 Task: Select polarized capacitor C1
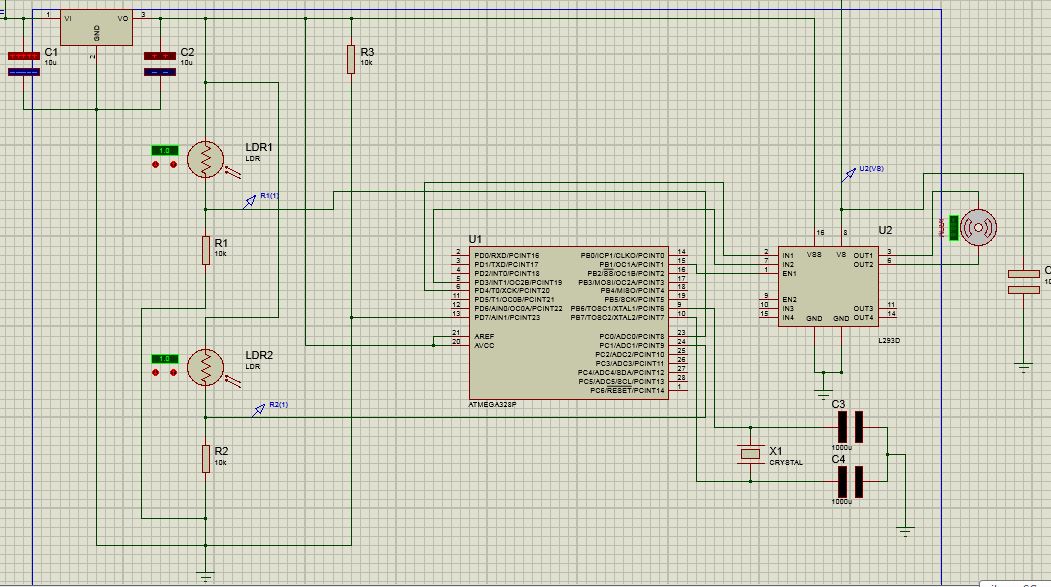(x=23, y=64)
